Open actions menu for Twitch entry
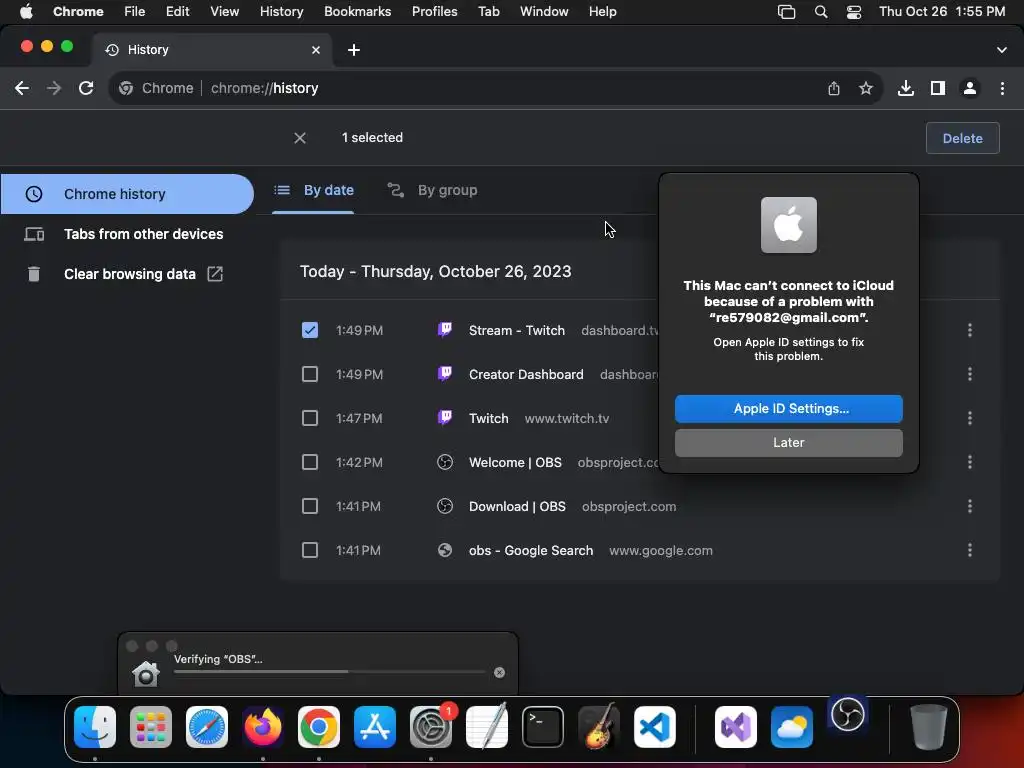The height and width of the screenshot is (768, 1024). click(970, 418)
